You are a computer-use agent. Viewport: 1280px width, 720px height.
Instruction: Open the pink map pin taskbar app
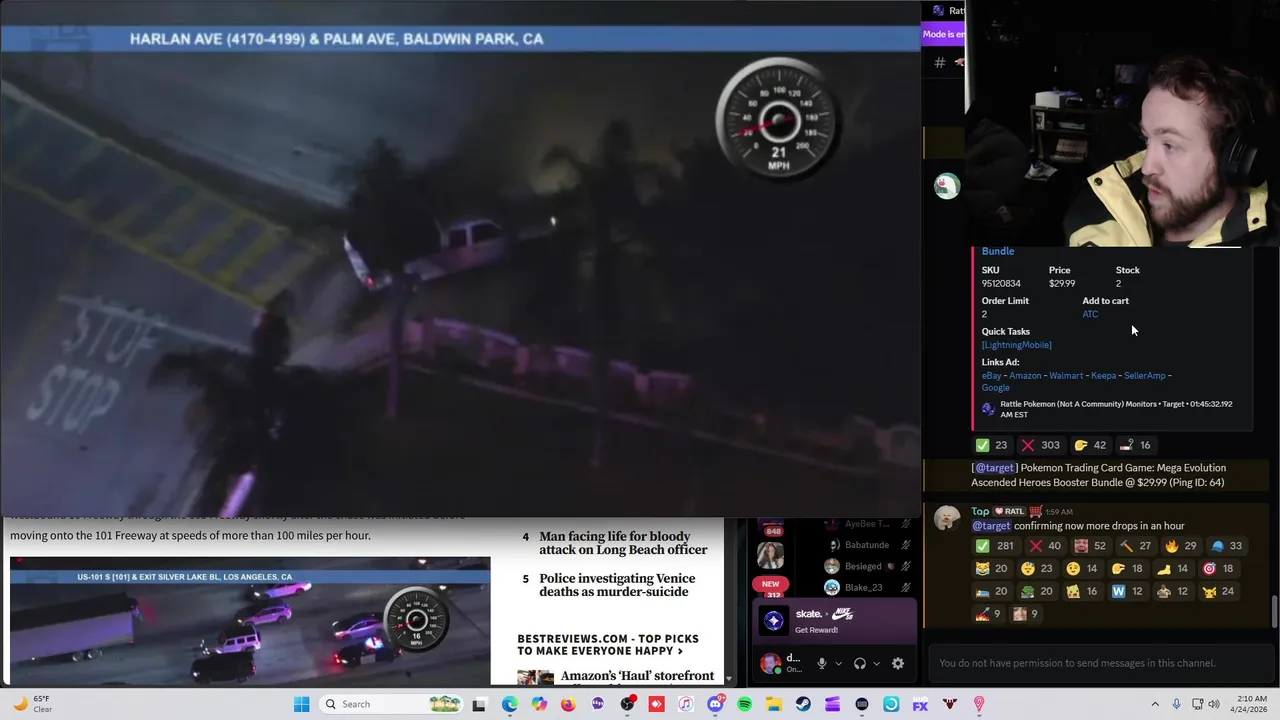point(979,704)
